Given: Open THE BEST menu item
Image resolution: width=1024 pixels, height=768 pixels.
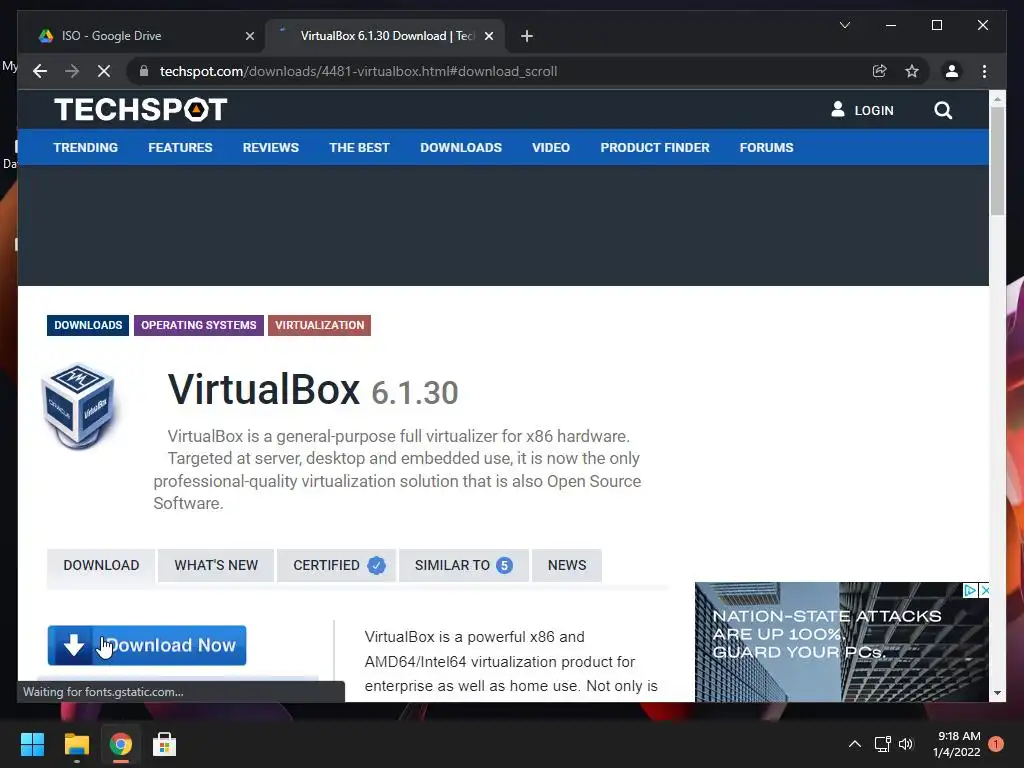Looking at the screenshot, I should click(359, 148).
